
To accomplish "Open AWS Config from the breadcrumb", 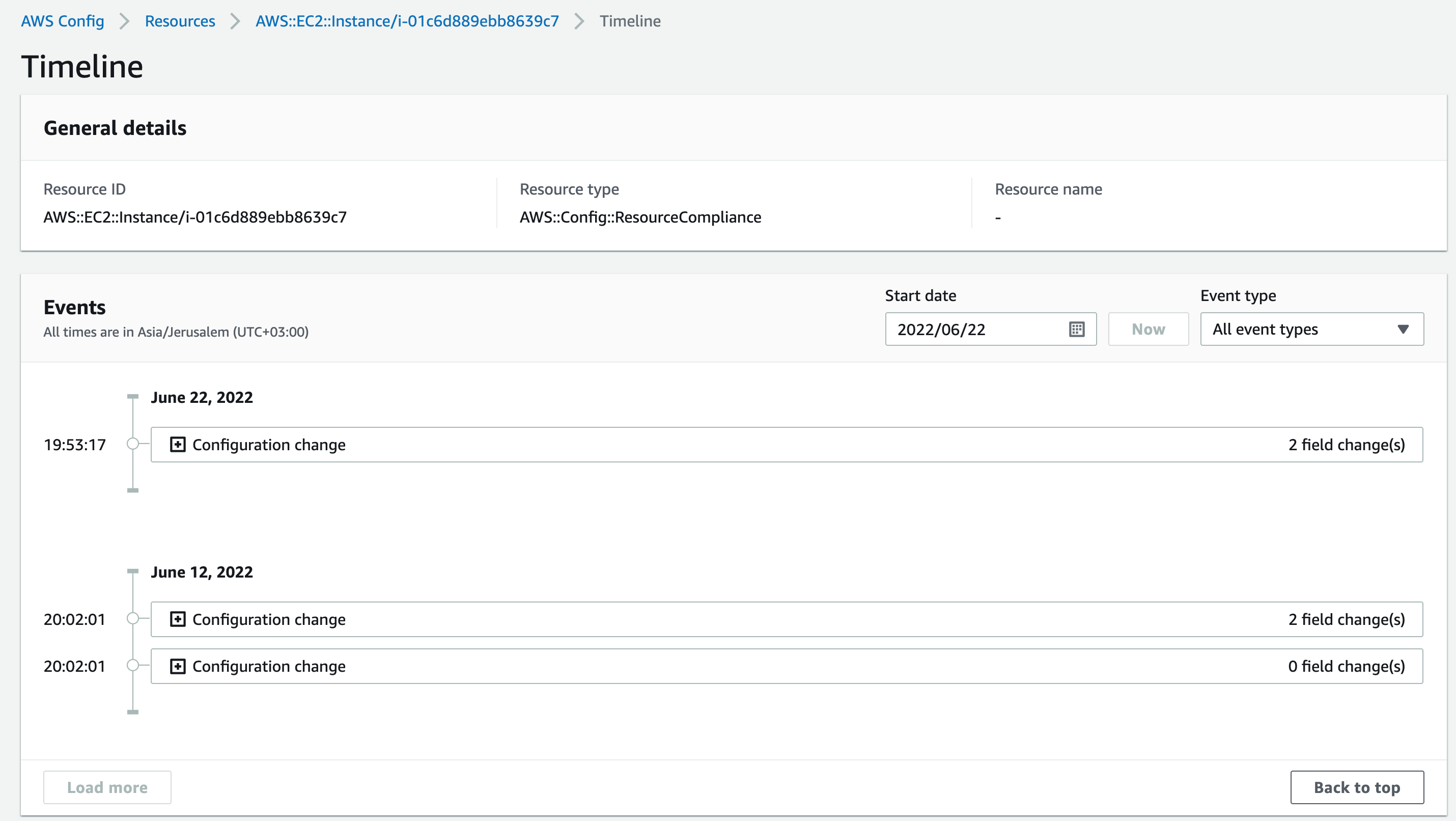I will pyautogui.click(x=62, y=21).
